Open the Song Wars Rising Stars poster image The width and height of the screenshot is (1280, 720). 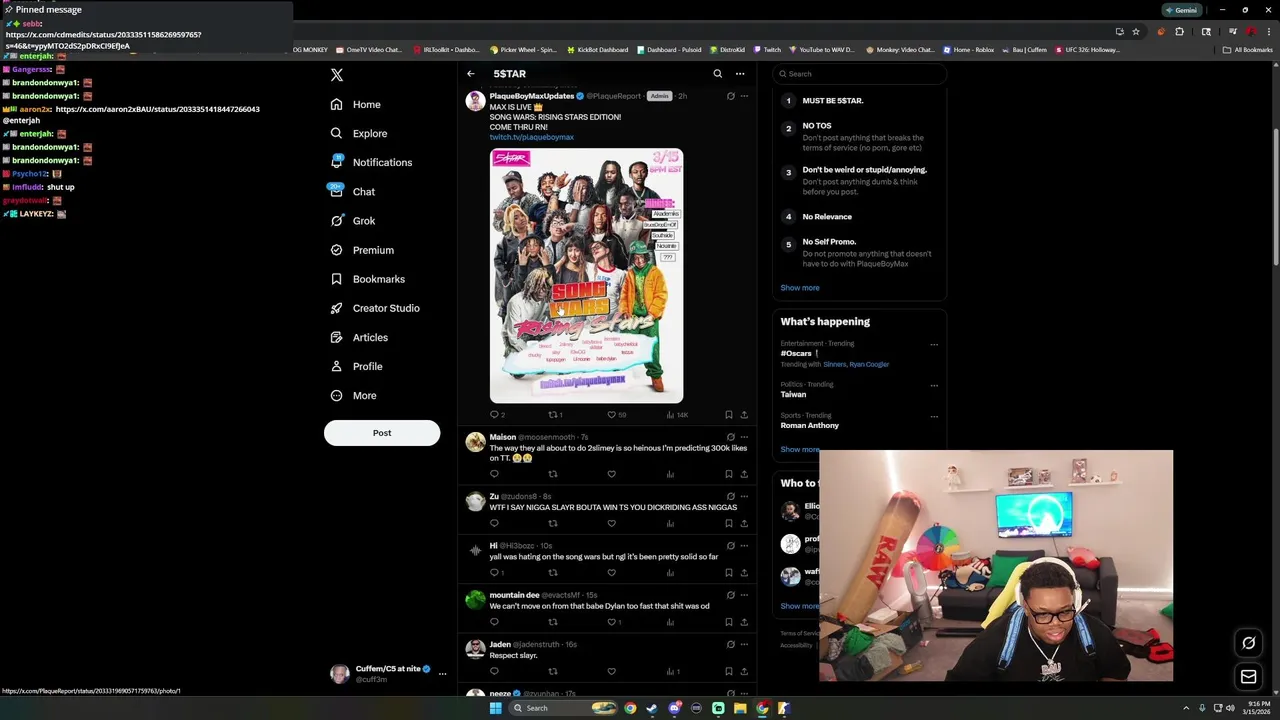click(586, 275)
